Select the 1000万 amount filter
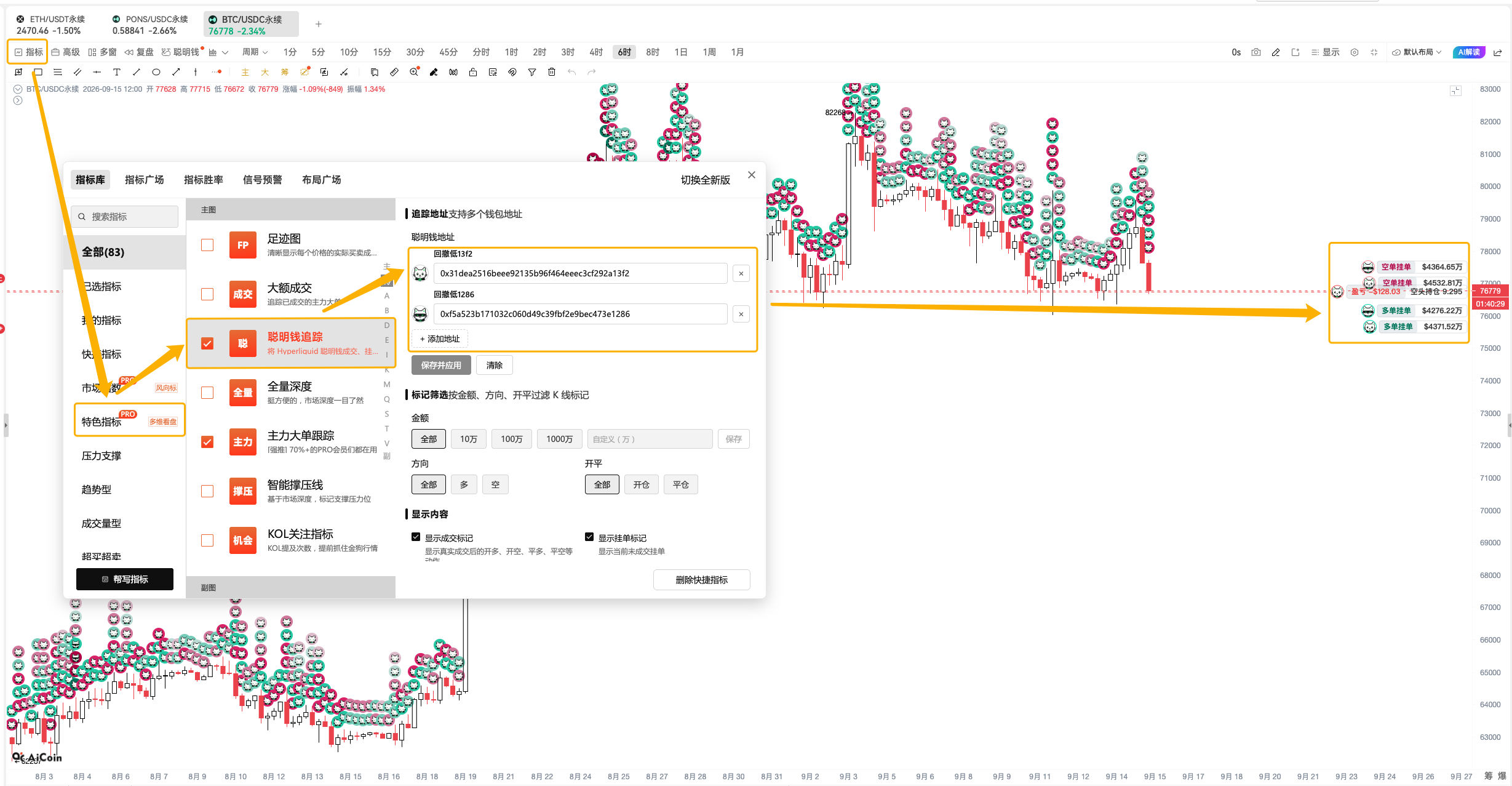 [x=559, y=439]
